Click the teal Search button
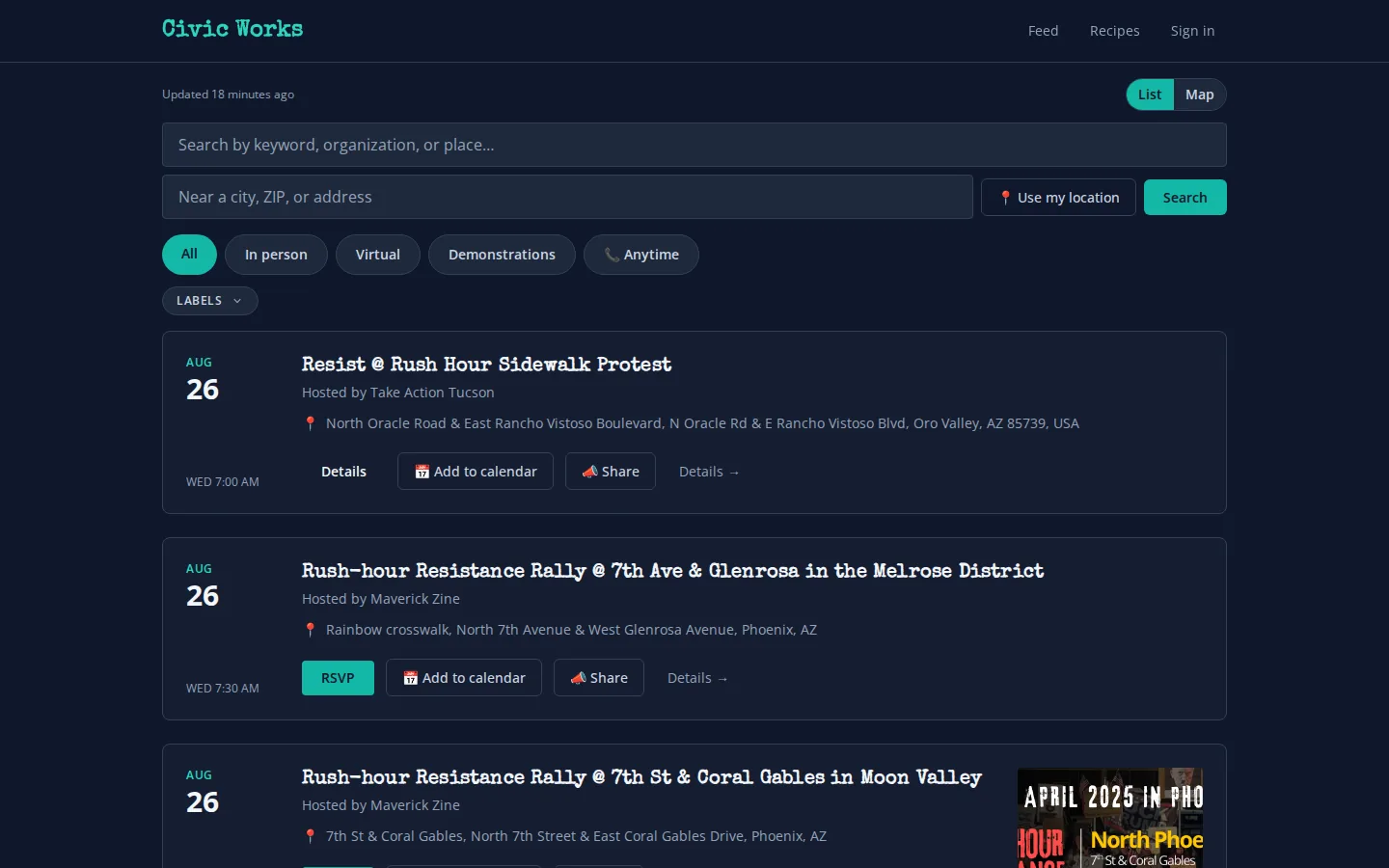1389x868 pixels. (1185, 198)
